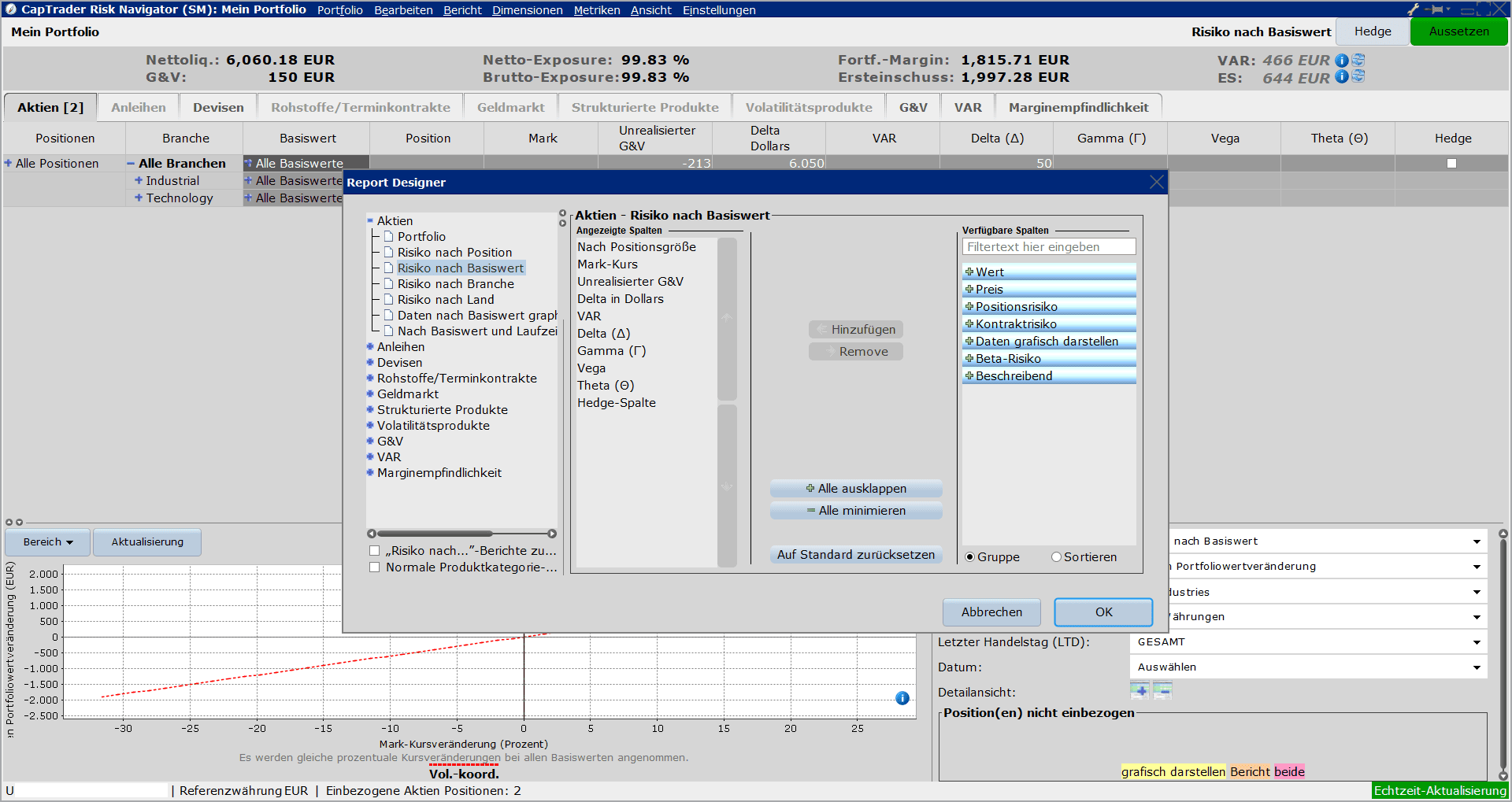Select Risiko nach Basiswert in report tree
The width and height of the screenshot is (1512, 802).
[460, 268]
